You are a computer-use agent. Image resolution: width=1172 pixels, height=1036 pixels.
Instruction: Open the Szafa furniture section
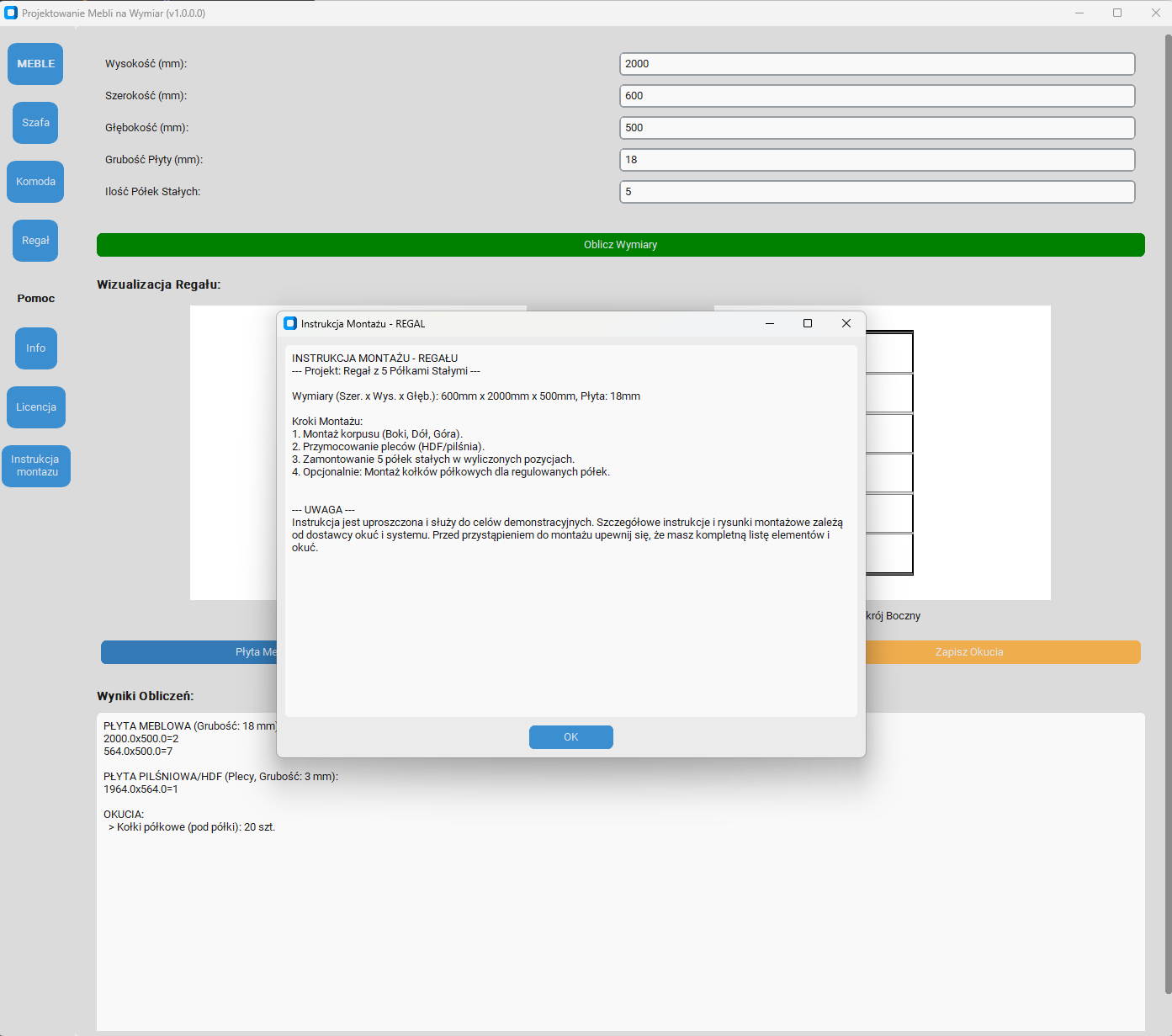click(x=35, y=123)
